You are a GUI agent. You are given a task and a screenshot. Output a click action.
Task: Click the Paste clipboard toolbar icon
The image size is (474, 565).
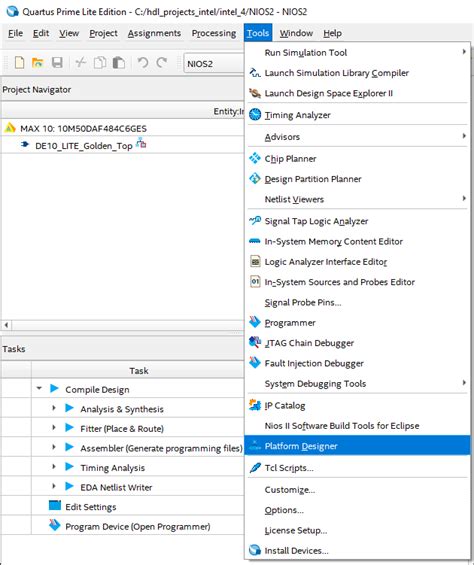pyautogui.click(x=119, y=63)
